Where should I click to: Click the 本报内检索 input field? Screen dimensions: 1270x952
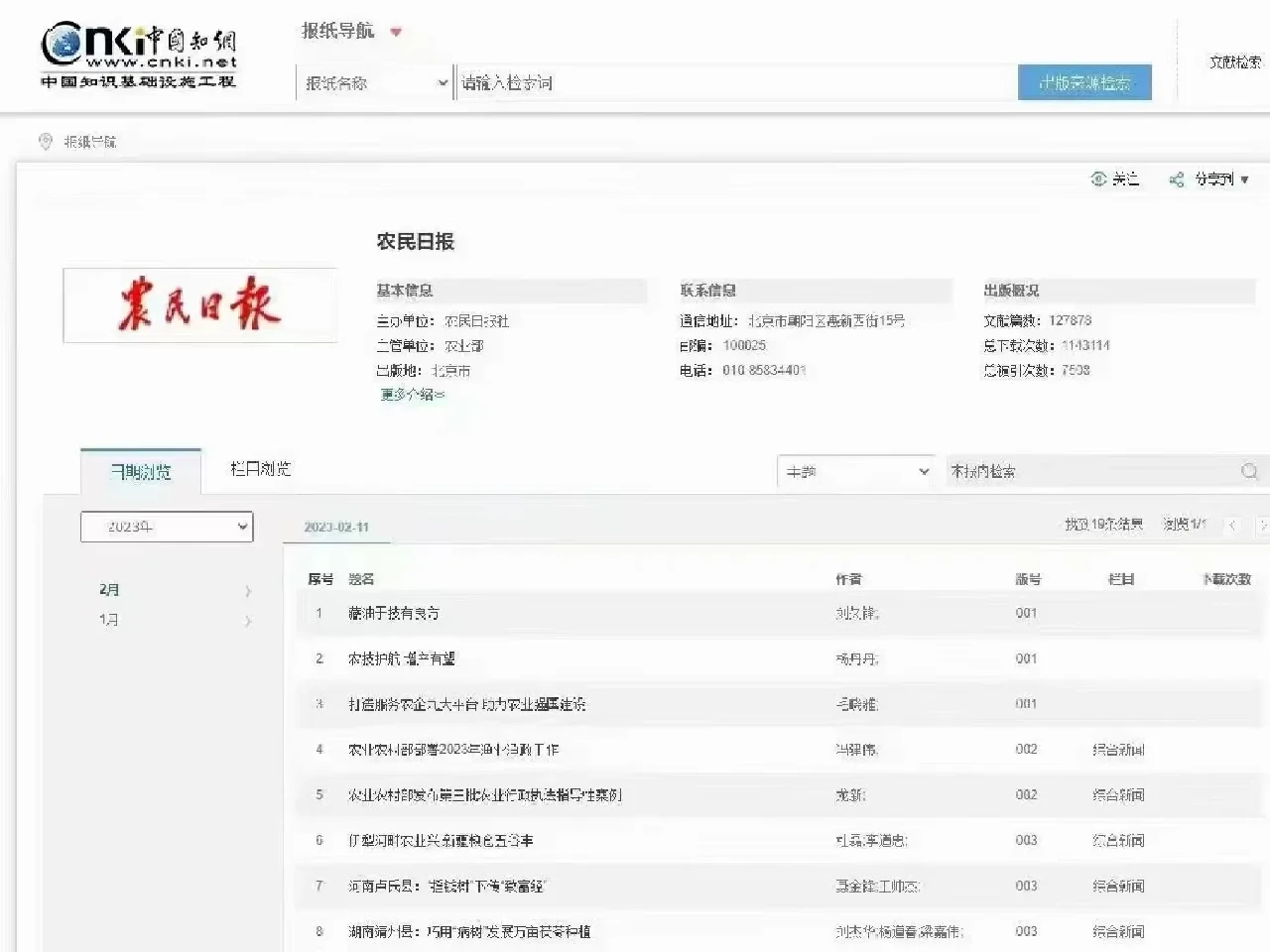coord(1089,472)
